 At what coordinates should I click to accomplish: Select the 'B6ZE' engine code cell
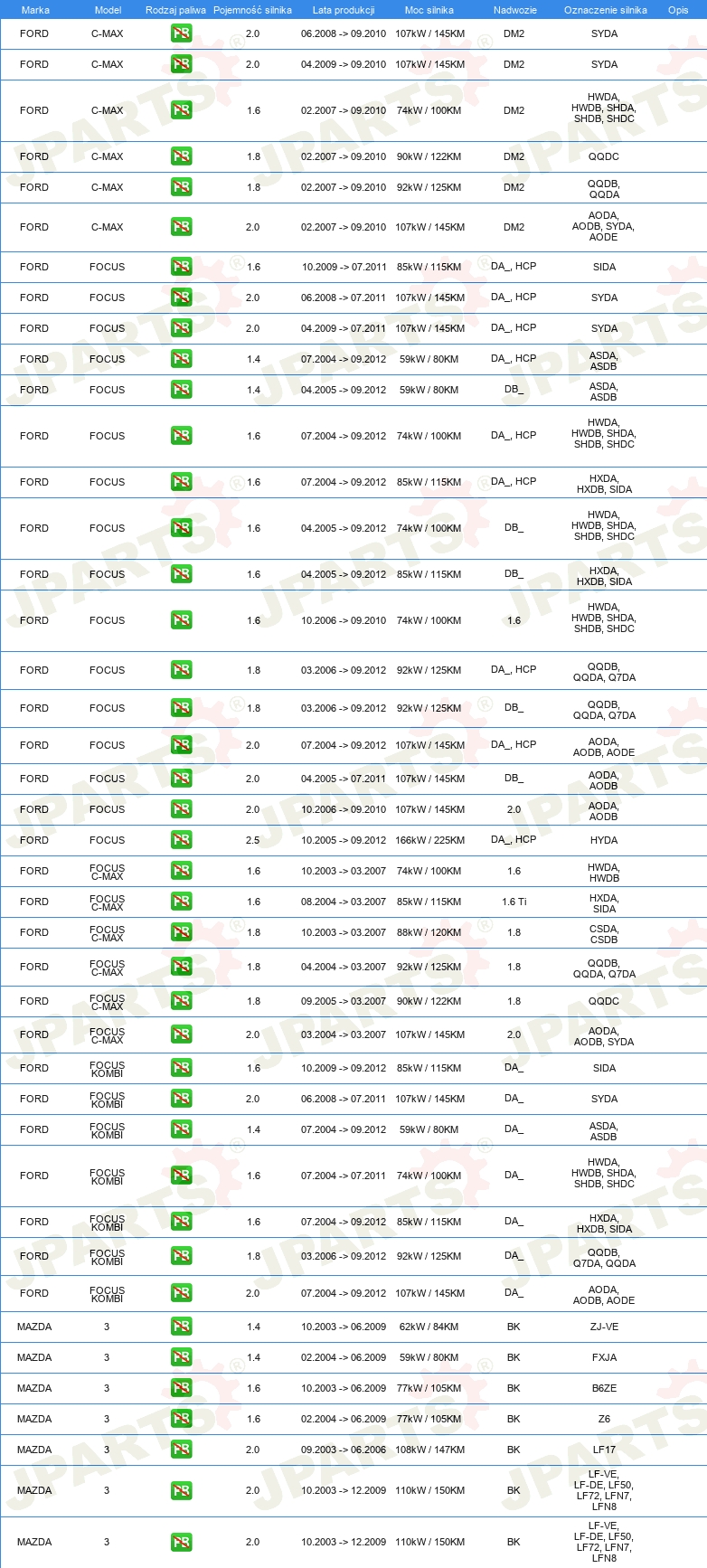click(x=604, y=1388)
